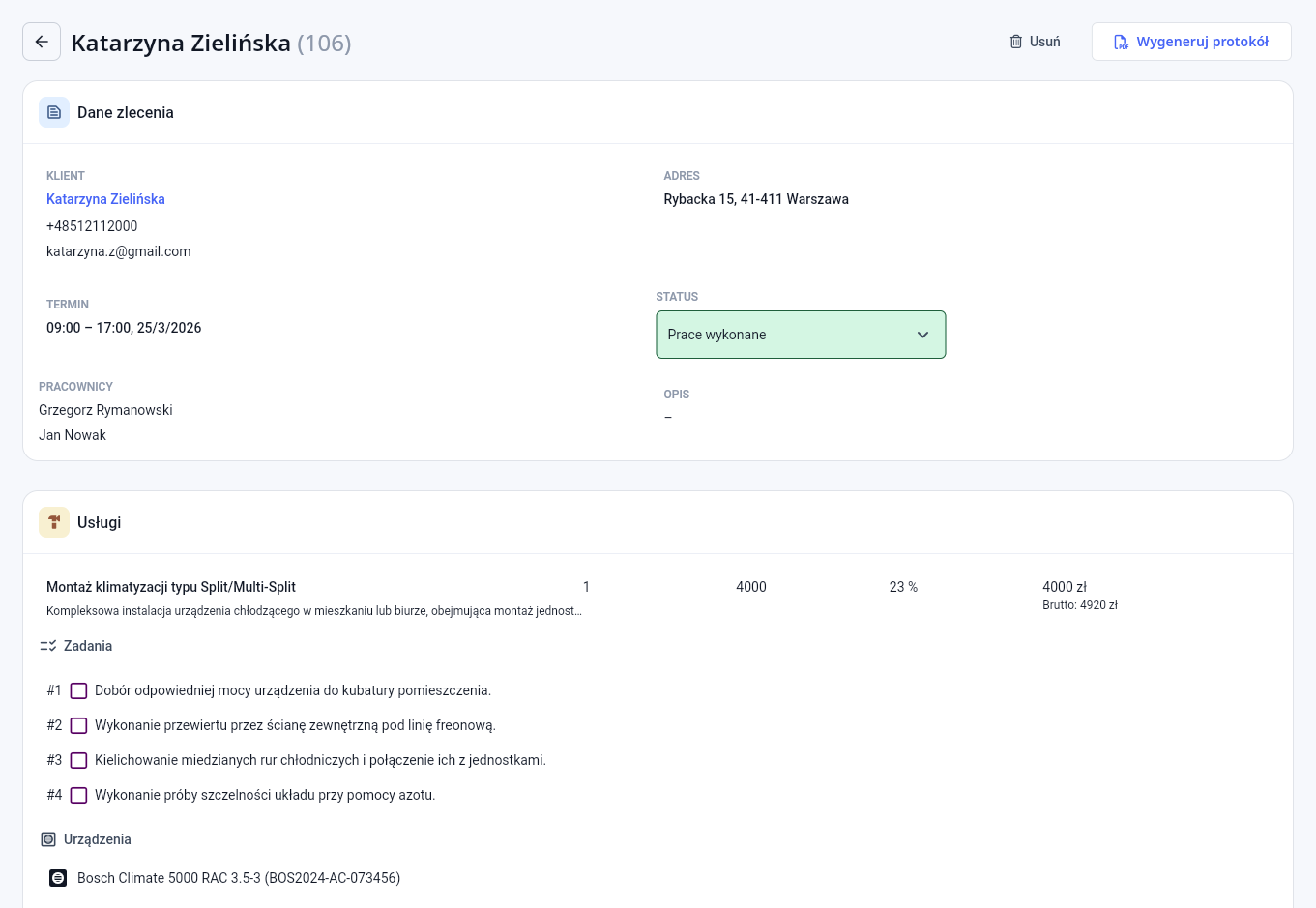Click the trash icon next to Usuń
The width and height of the screenshot is (1316, 908).
(x=1015, y=42)
